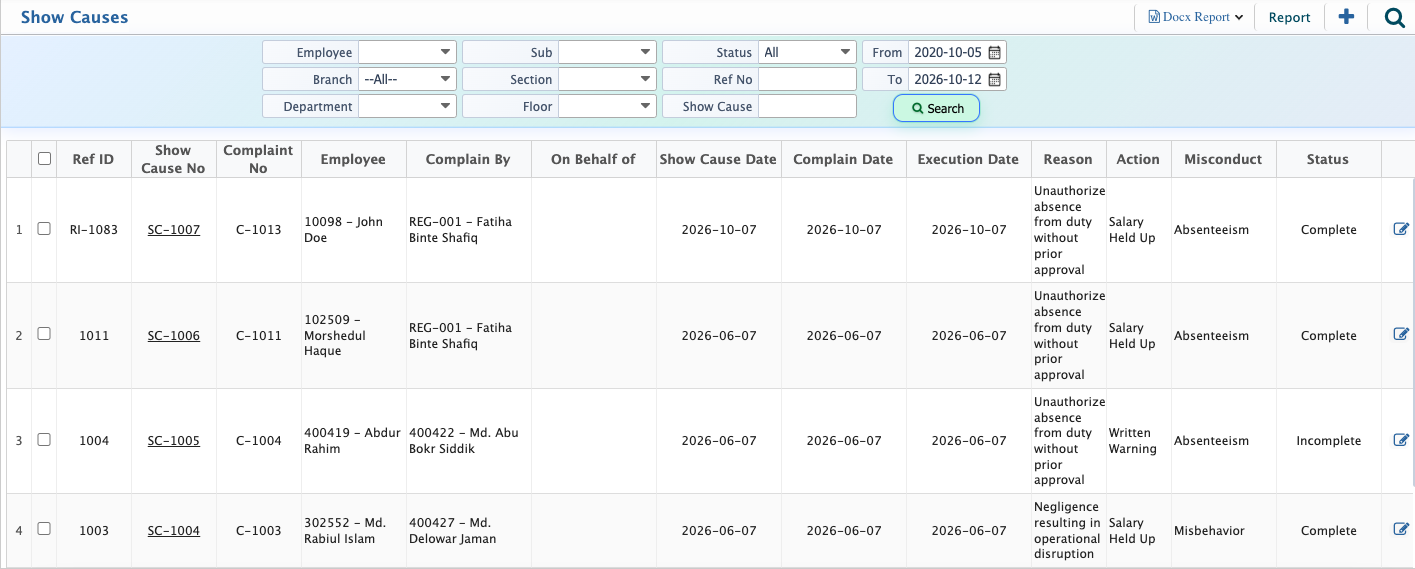Open the To date calendar picker
The height and width of the screenshot is (569, 1415).
[x=994, y=79]
